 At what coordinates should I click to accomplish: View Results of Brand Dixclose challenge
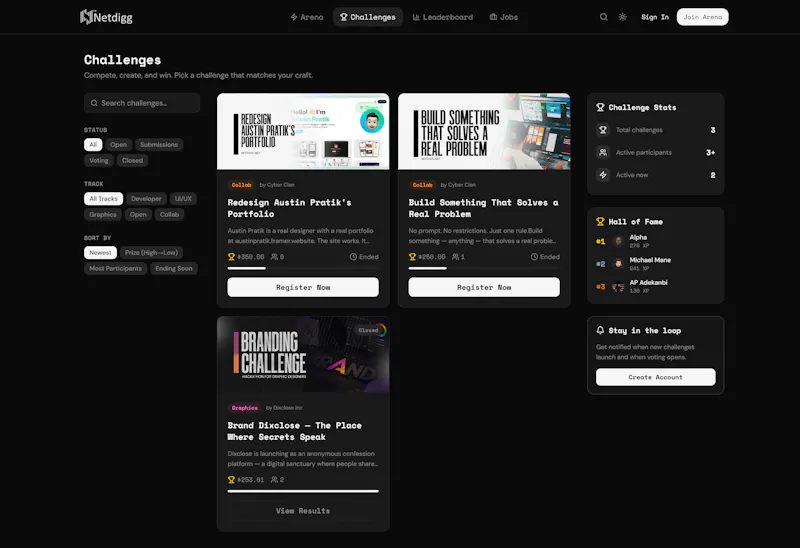(303, 511)
